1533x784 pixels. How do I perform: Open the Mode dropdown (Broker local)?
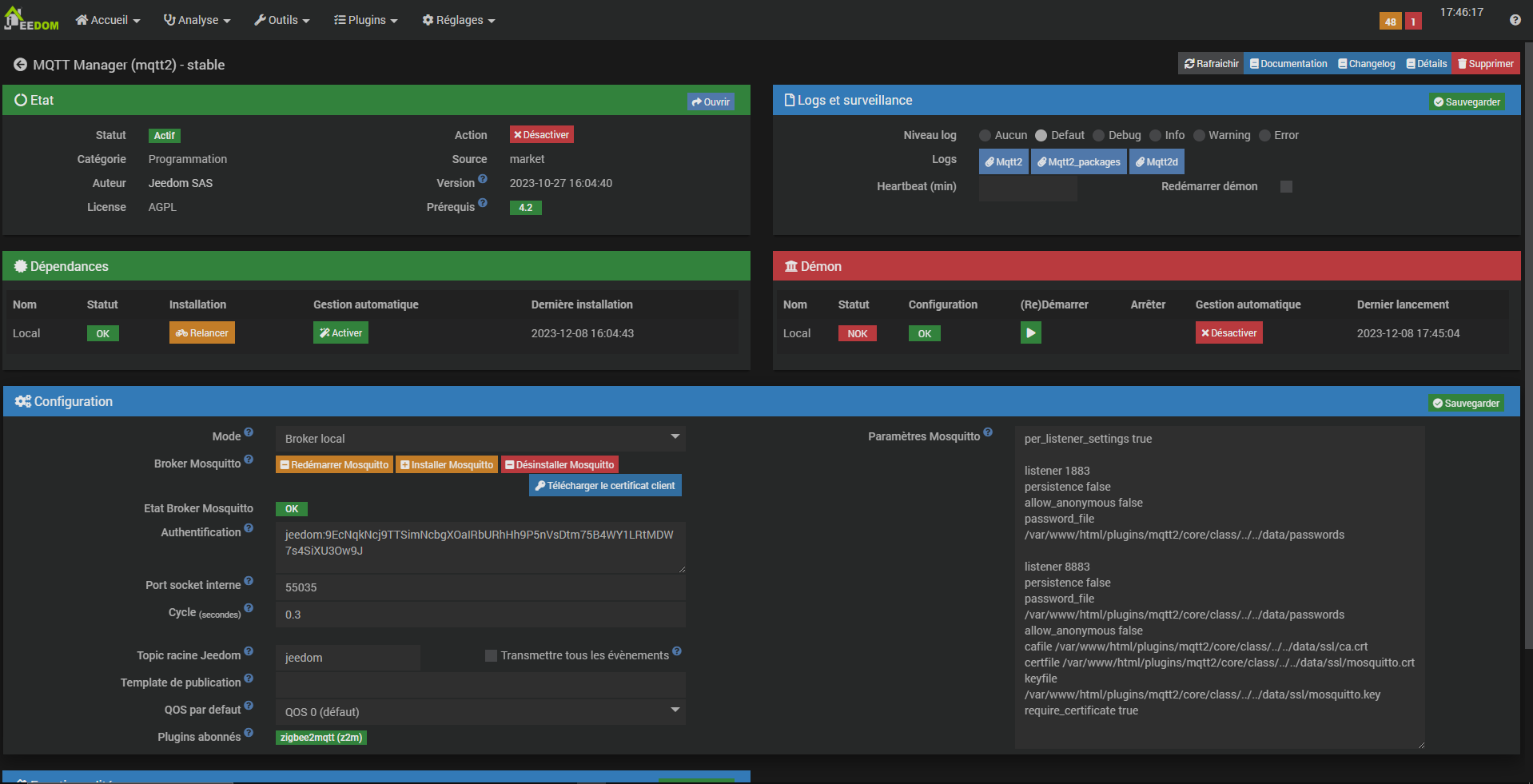(480, 438)
